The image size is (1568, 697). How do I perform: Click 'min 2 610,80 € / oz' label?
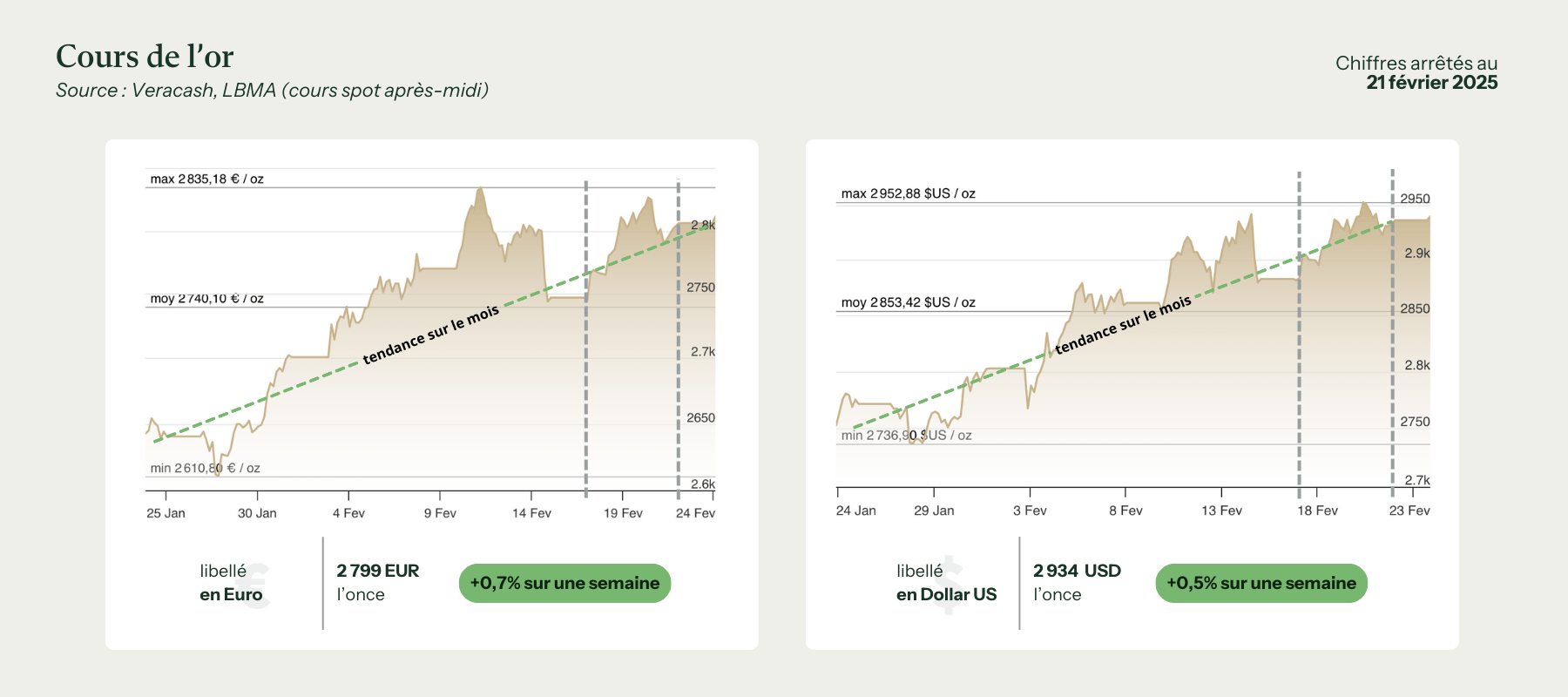[206, 468]
